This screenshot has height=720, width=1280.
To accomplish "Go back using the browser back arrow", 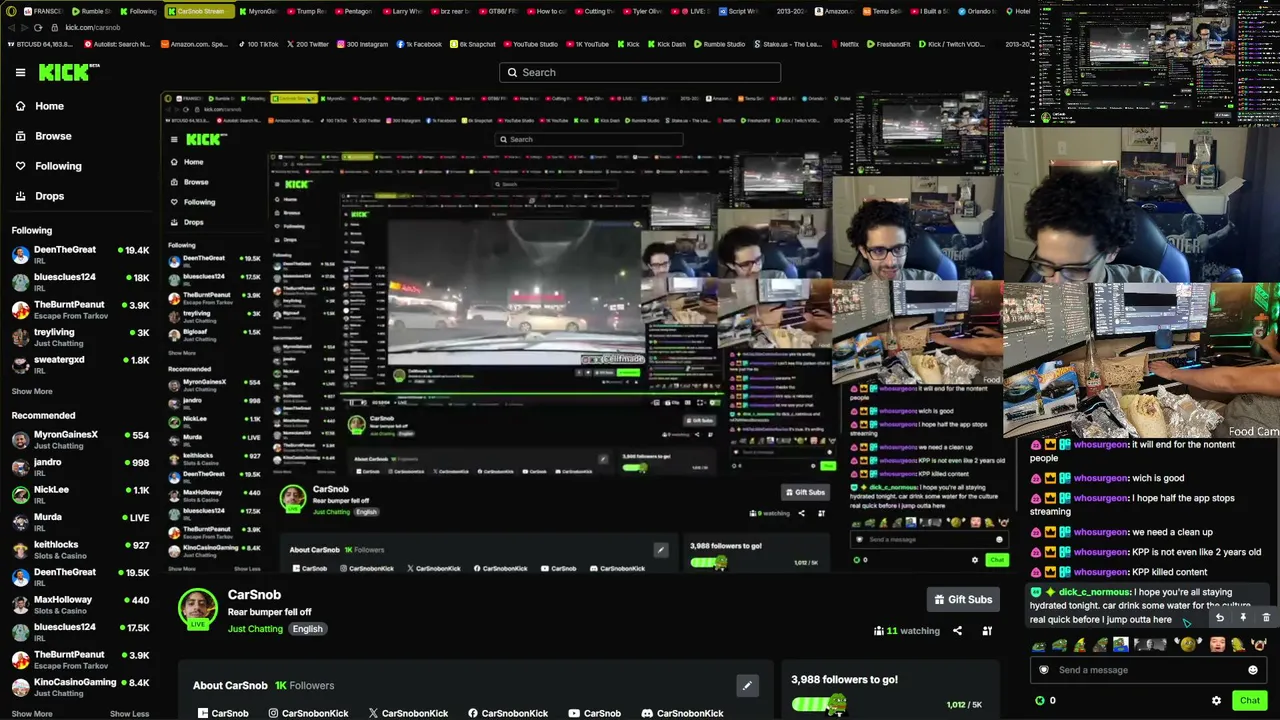I will pos(9,27).
